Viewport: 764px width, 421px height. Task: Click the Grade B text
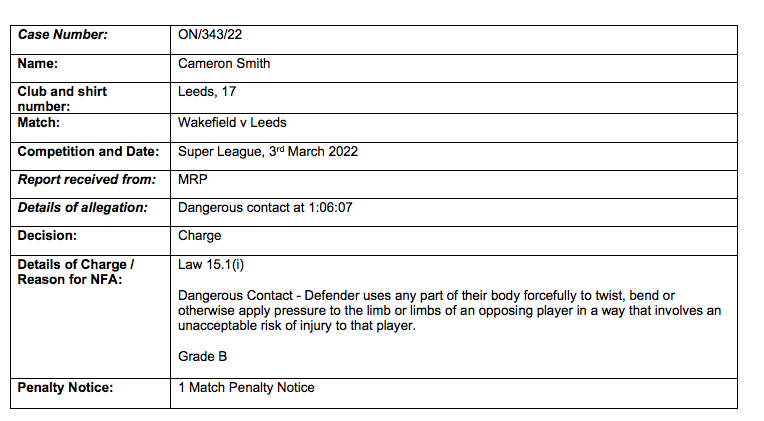point(202,357)
